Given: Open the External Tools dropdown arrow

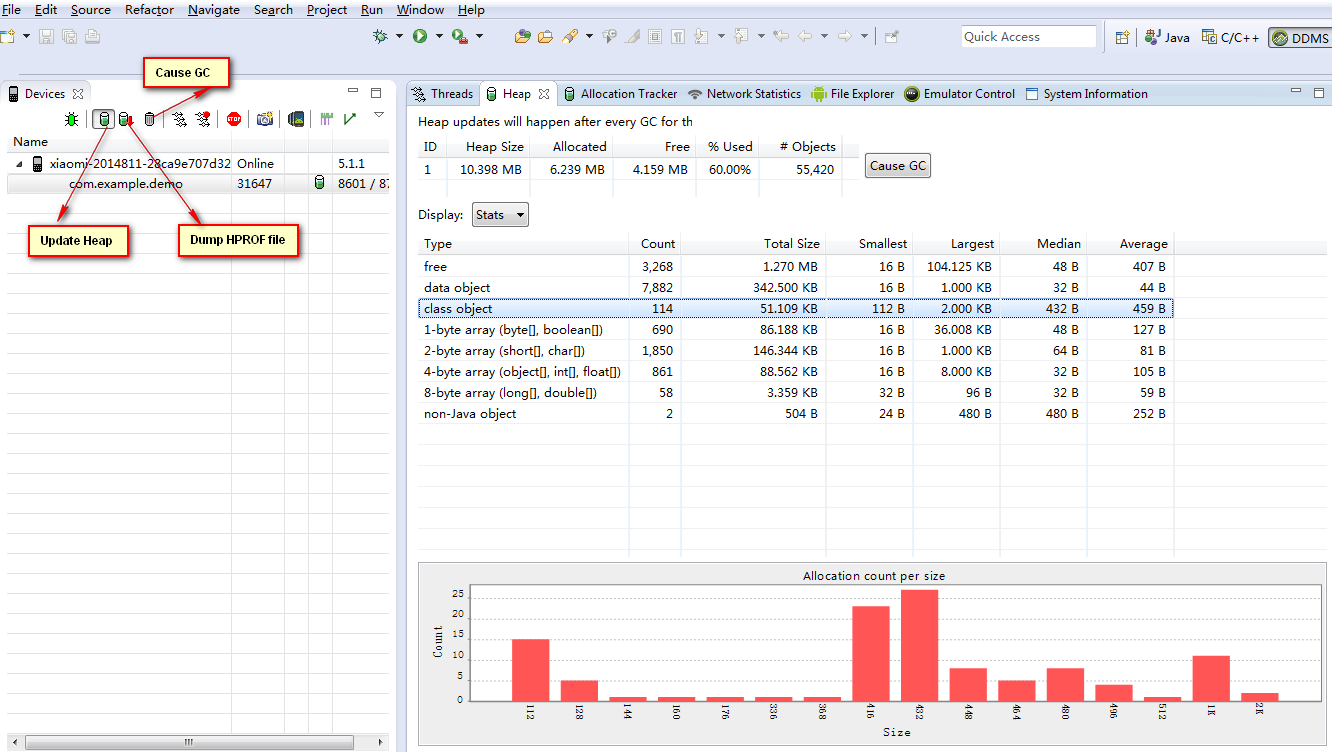Looking at the screenshot, I should pyautogui.click(x=479, y=36).
